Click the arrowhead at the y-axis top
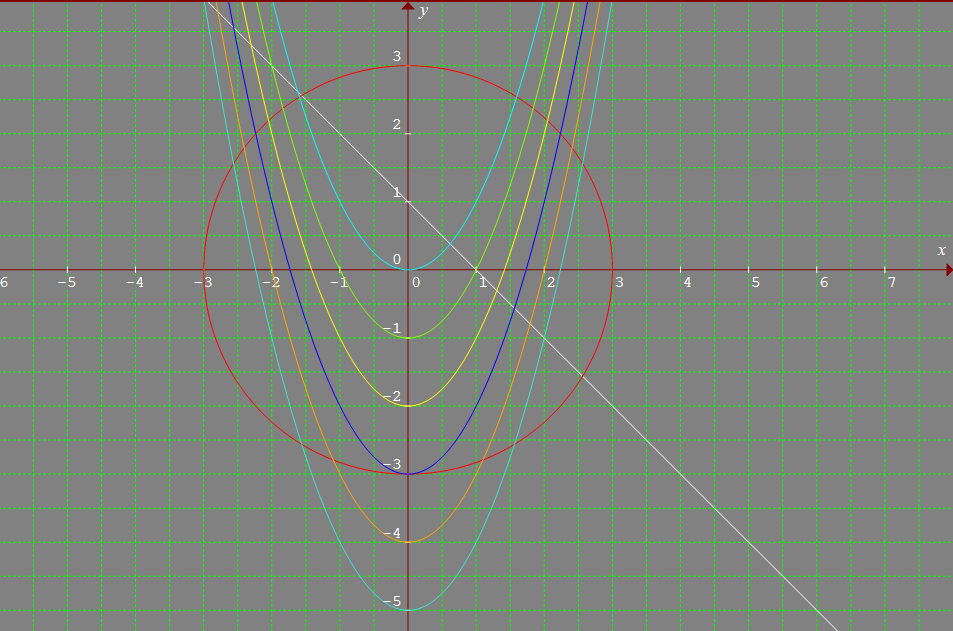 [408, 6]
